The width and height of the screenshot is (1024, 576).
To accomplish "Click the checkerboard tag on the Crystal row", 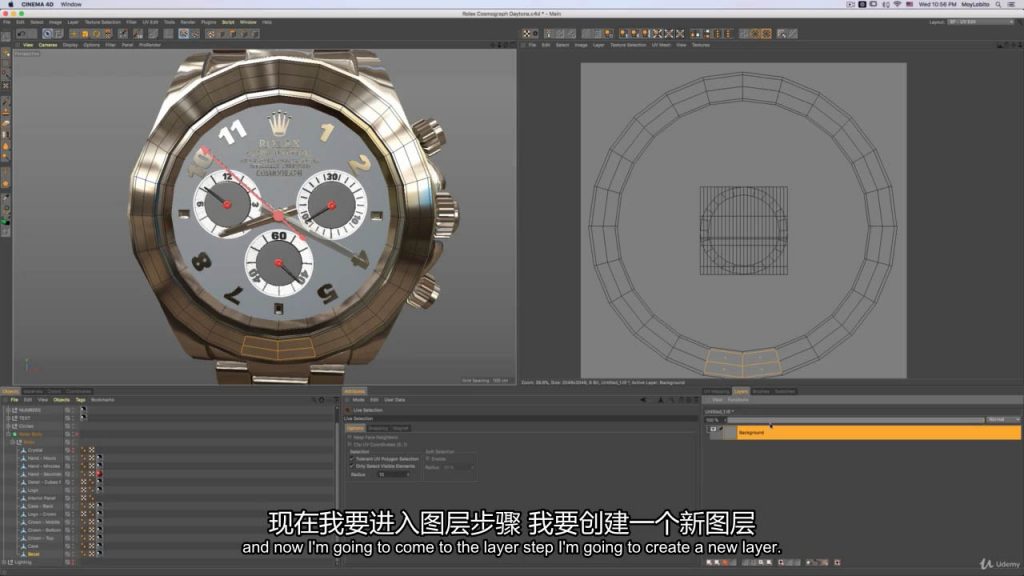I will point(91,450).
